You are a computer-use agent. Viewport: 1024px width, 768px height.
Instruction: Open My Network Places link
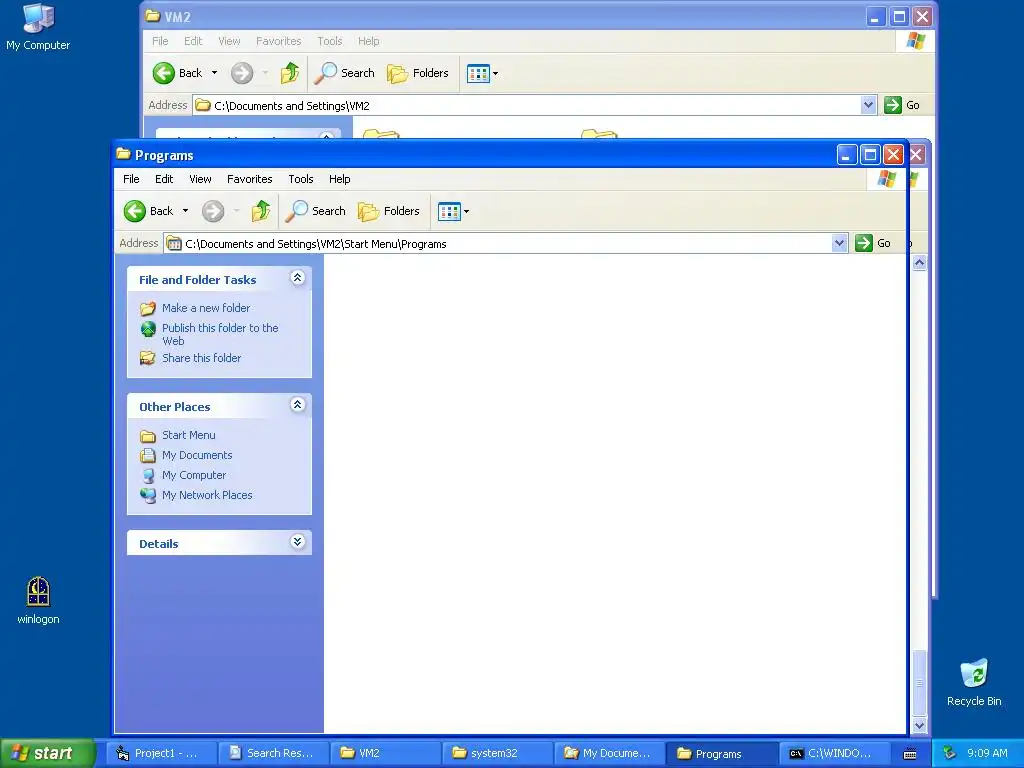(207, 495)
